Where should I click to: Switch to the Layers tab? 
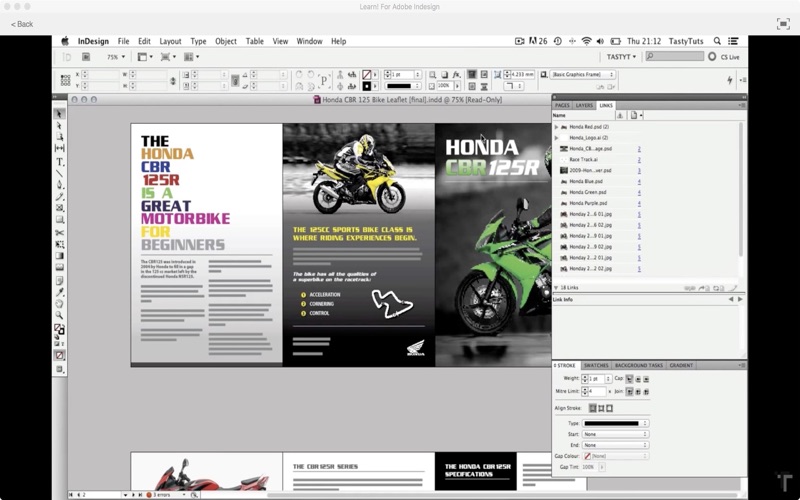point(584,105)
